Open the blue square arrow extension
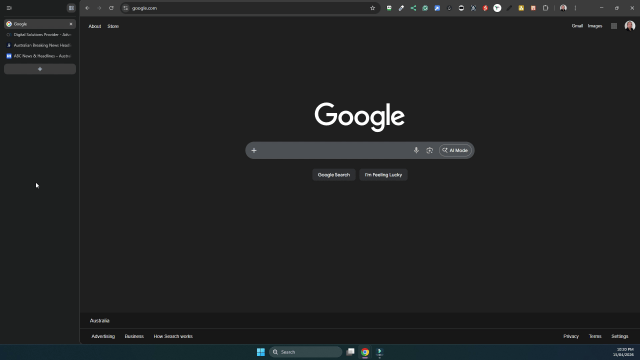 coord(437,8)
